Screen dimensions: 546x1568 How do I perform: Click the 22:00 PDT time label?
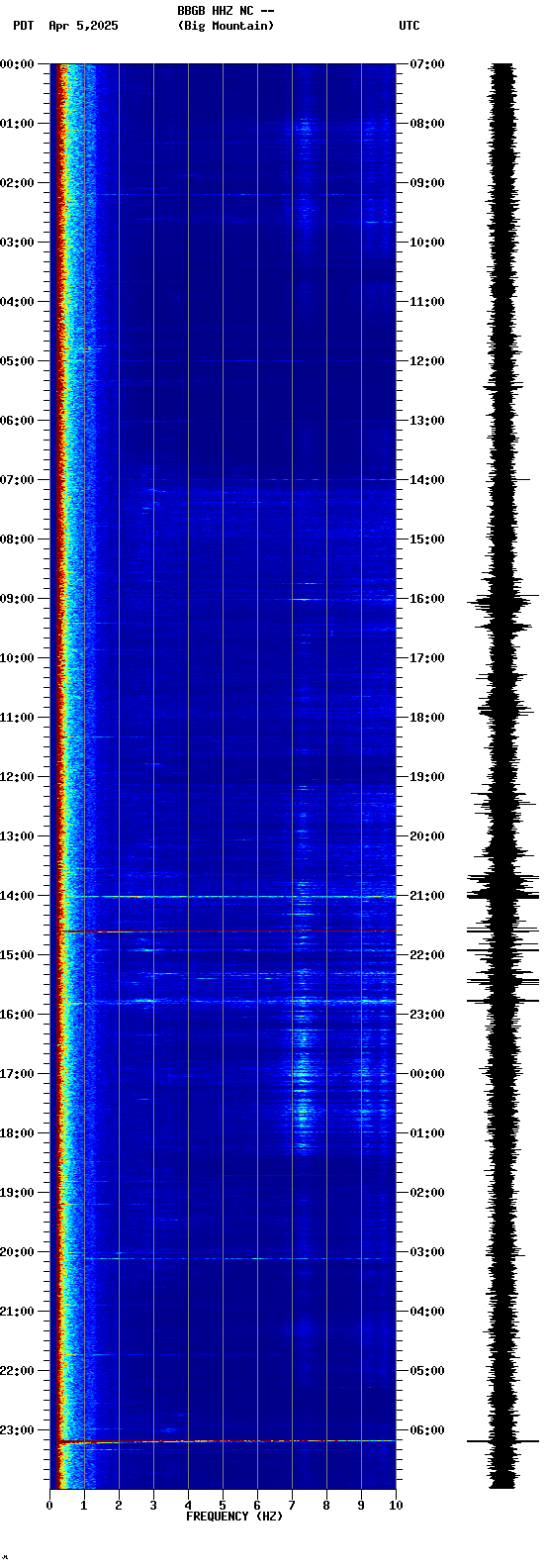click(17, 1371)
